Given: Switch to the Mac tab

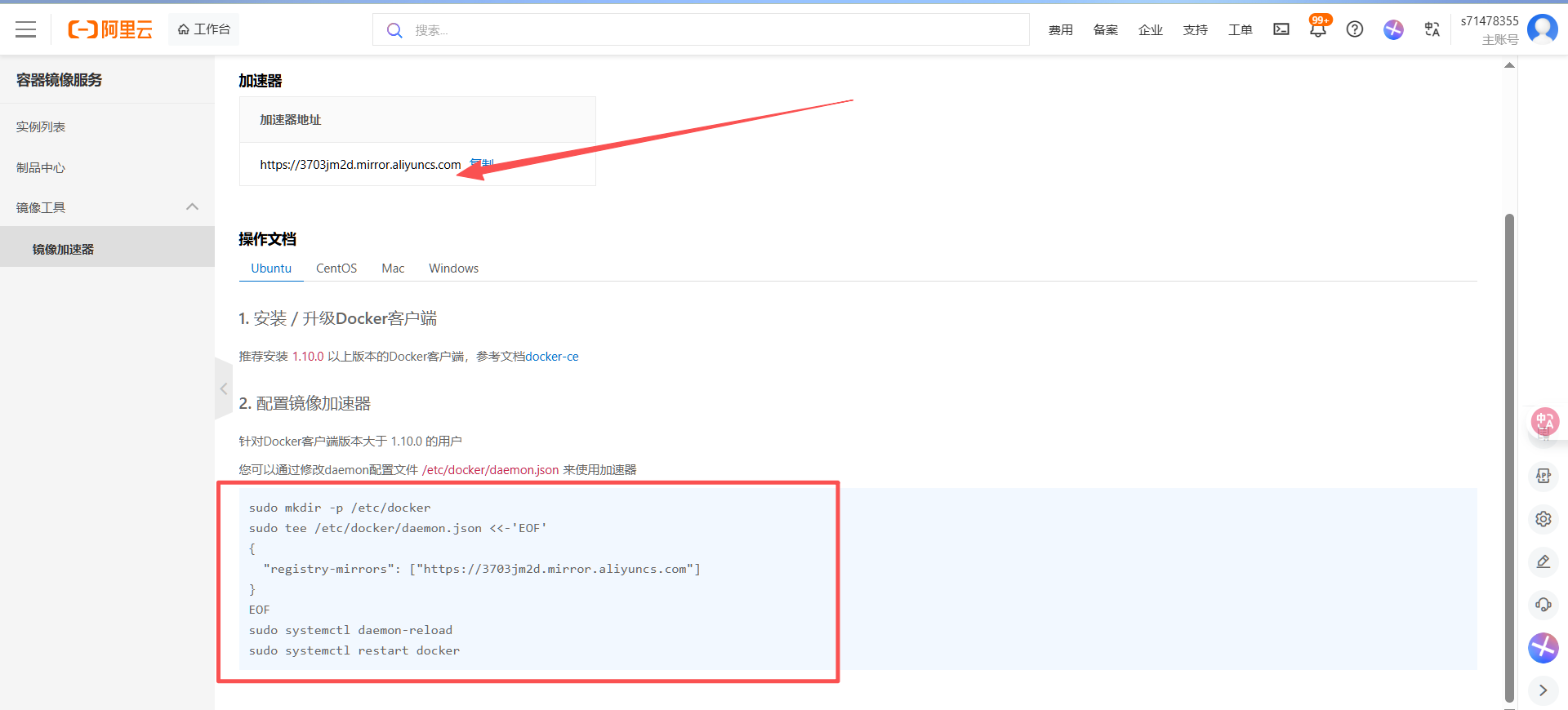Looking at the screenshot, I should coord(393,268).
